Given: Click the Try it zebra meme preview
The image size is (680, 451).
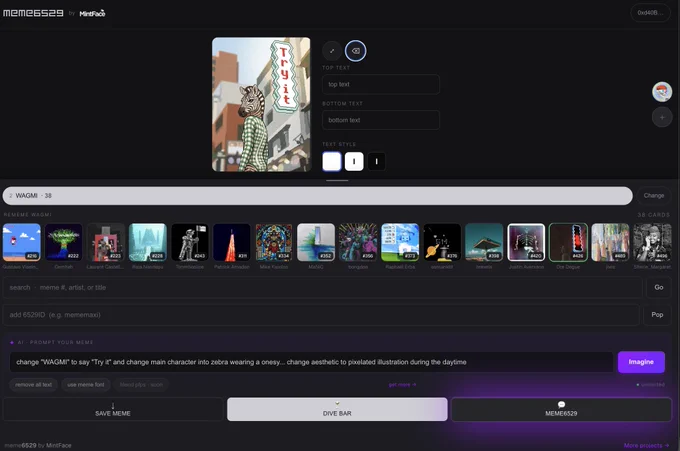Looking at the screenshot, I should pyautogui.click(x=261, y=105).
